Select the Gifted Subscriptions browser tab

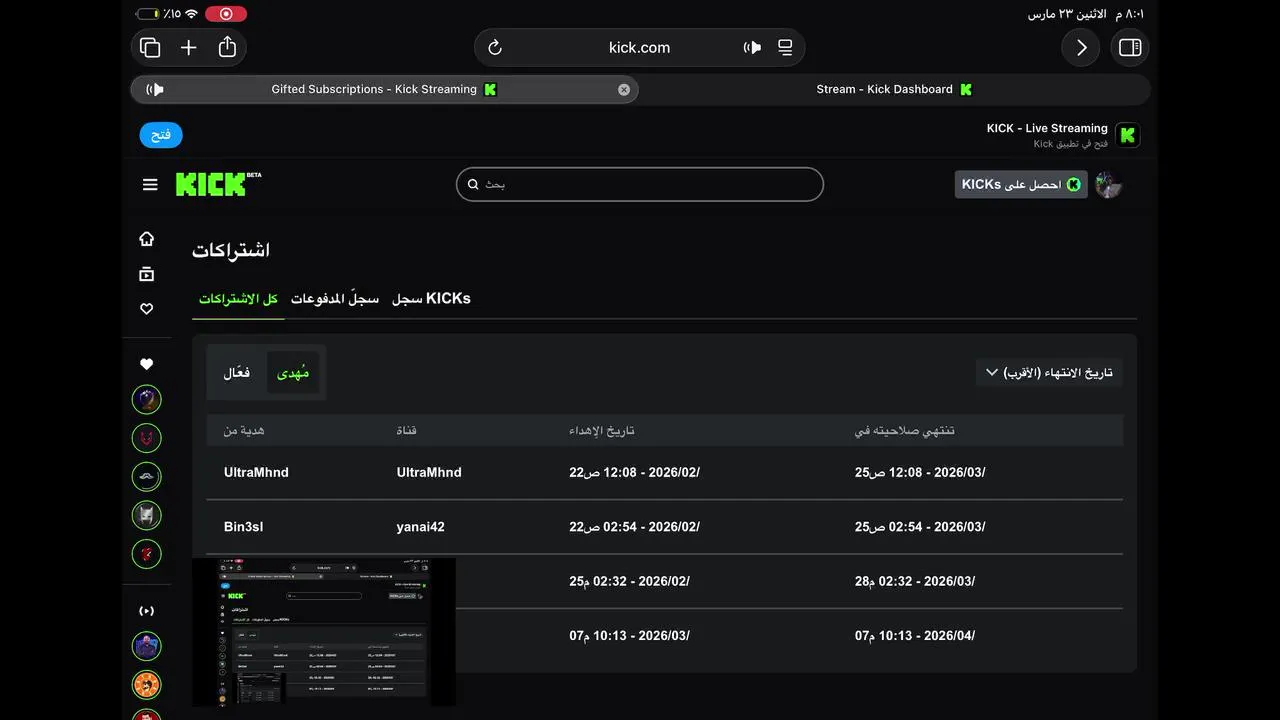(385, 89)
